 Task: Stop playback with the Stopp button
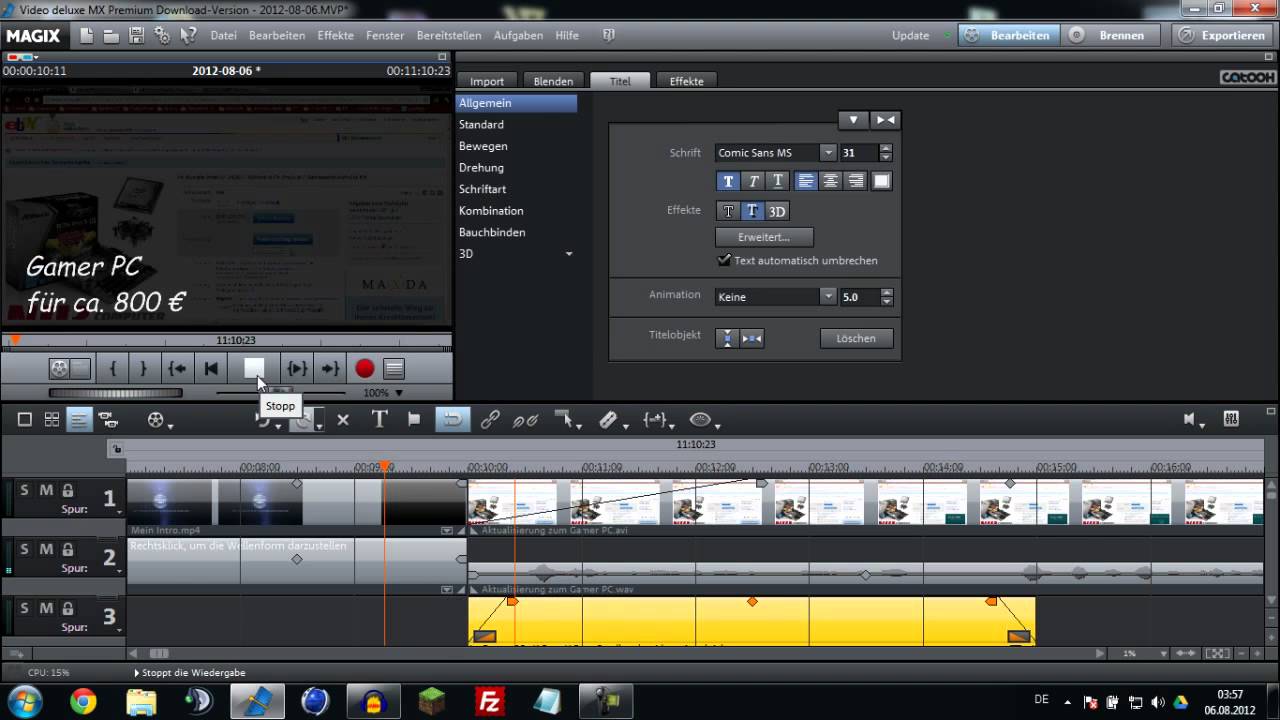click(254, 369)
